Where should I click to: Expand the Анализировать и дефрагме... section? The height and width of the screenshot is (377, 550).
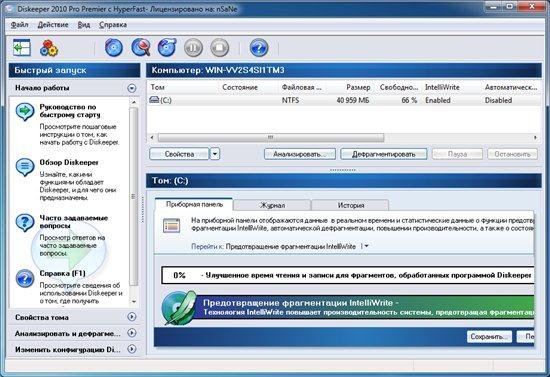pos(132,333)
